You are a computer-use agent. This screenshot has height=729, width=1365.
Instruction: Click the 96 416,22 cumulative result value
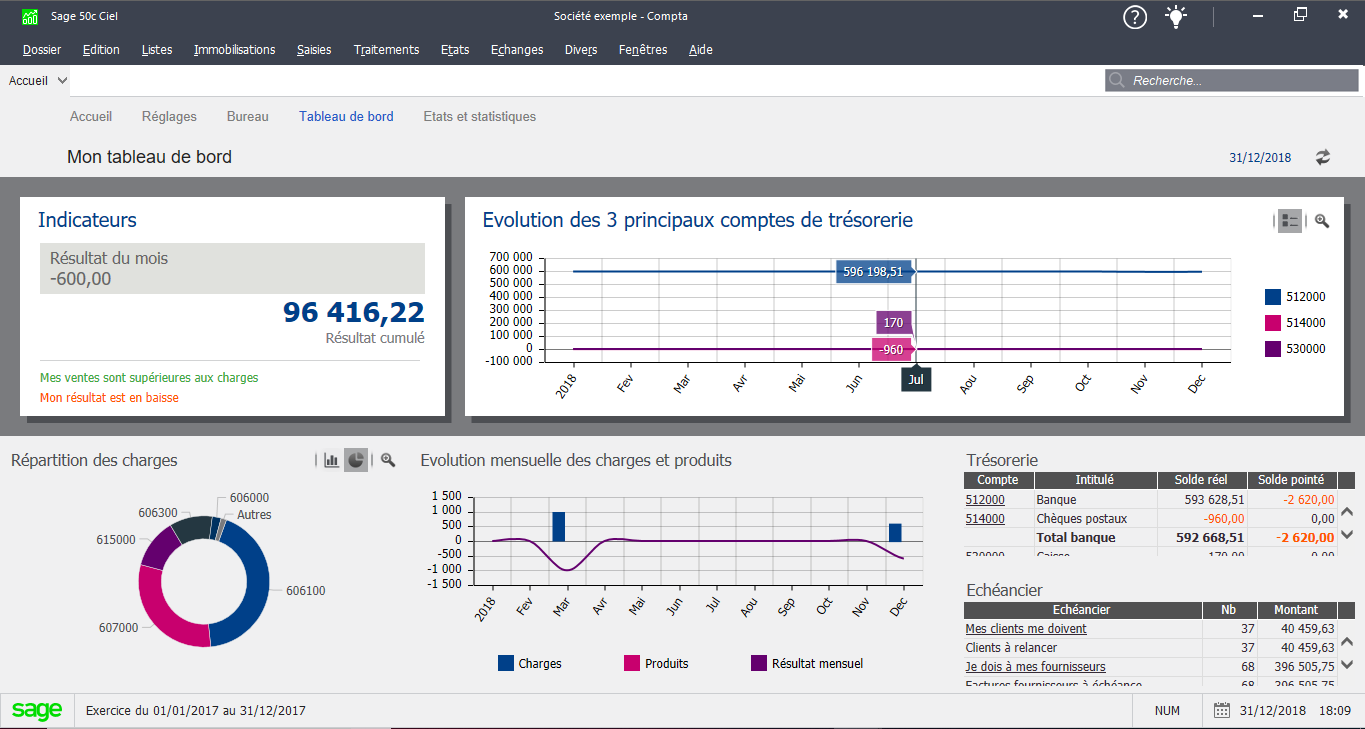point(354,312)
